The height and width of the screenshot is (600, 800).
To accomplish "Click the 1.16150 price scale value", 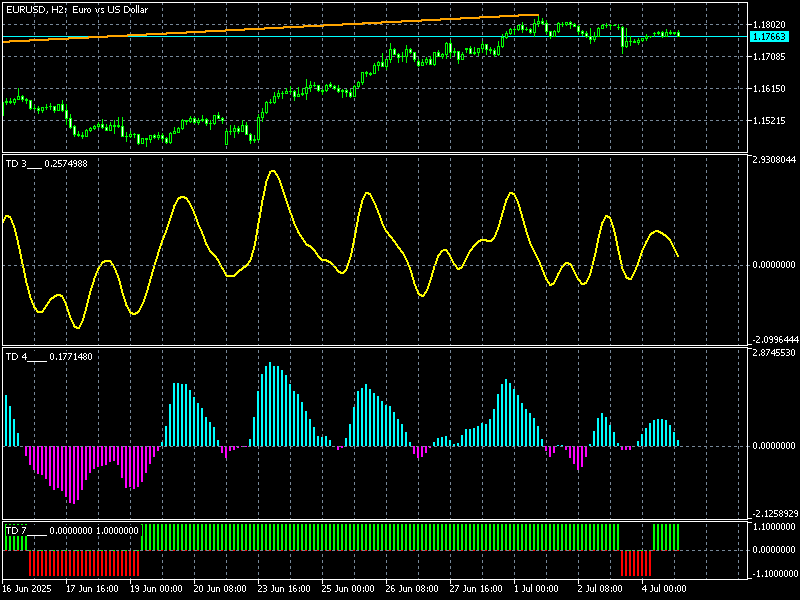I will tap(769, 89).
